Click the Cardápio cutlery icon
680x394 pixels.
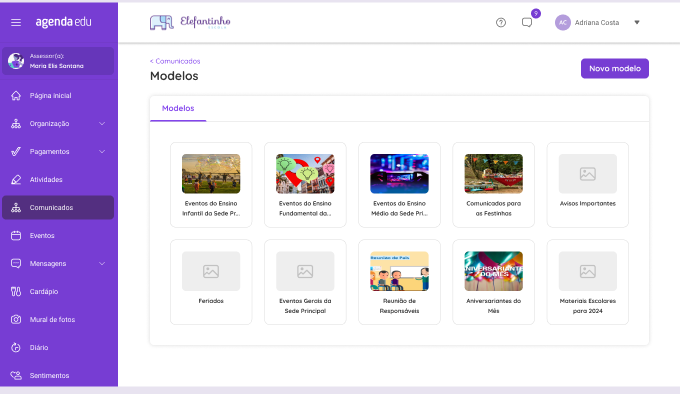[16, 291]
